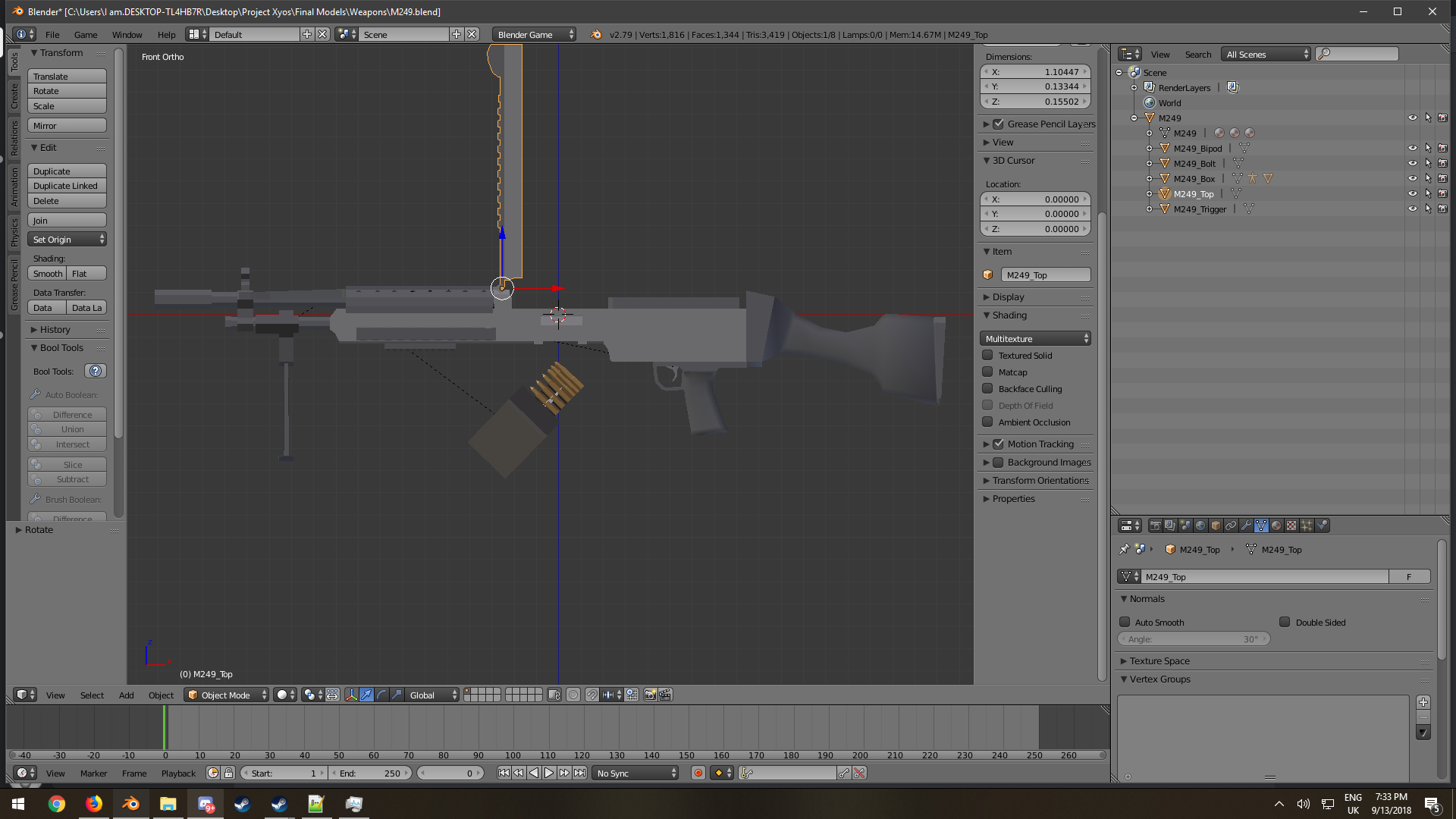
Task: Toggle M249_Trigger renderability camera icon
Action: pos(1443,209)
